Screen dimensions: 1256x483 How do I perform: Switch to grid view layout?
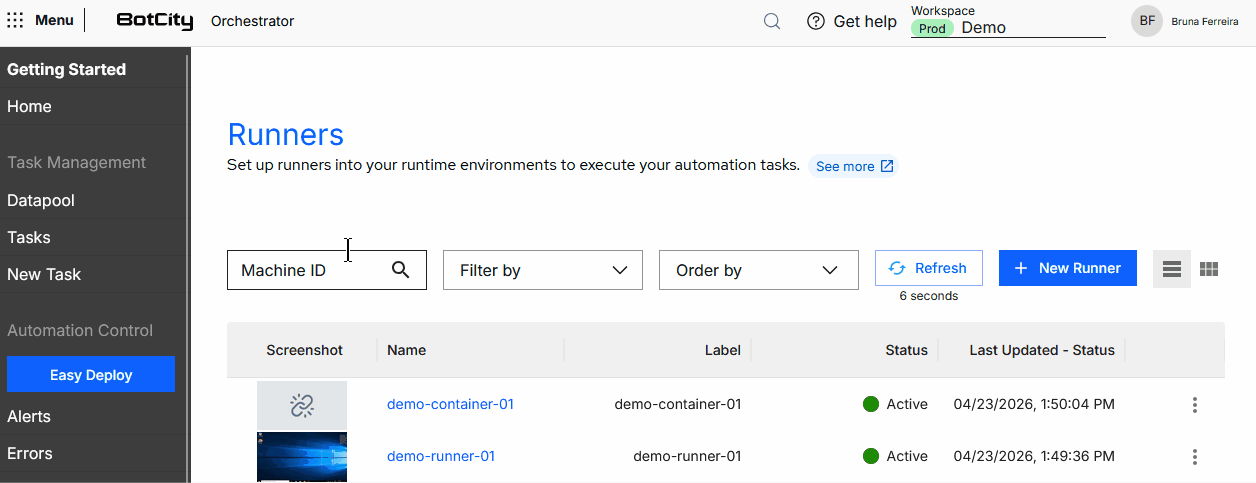1209,269
